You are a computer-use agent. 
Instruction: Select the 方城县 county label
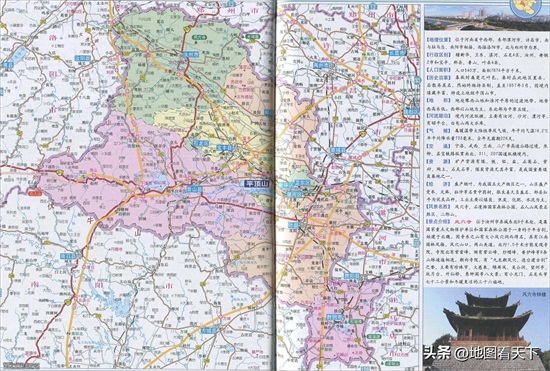pos(209,330)
